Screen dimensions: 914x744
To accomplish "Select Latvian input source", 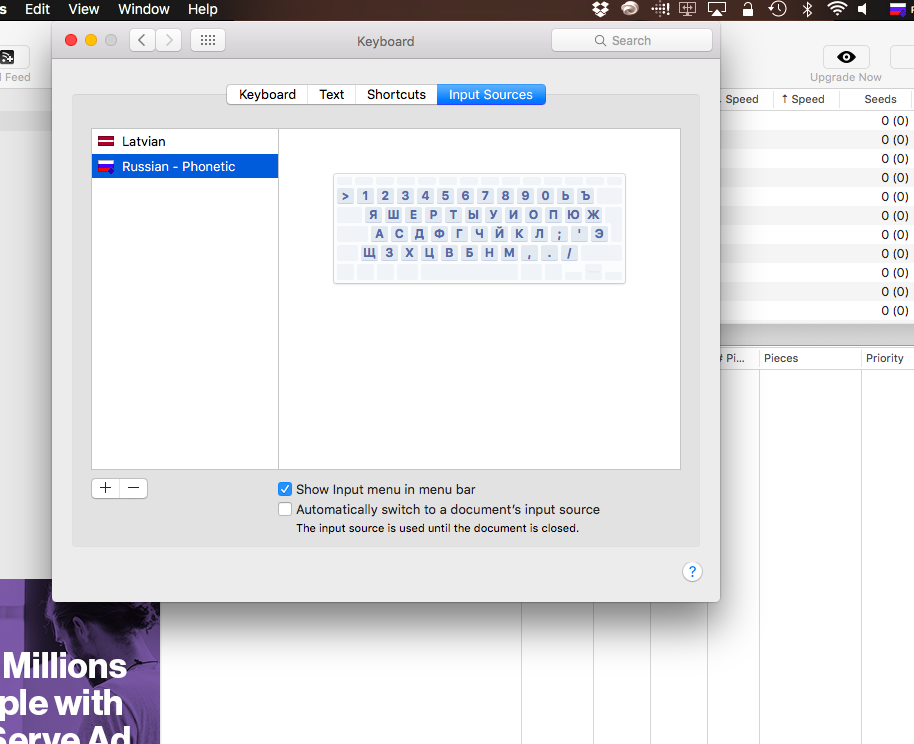I will click(x=185, y=141).
